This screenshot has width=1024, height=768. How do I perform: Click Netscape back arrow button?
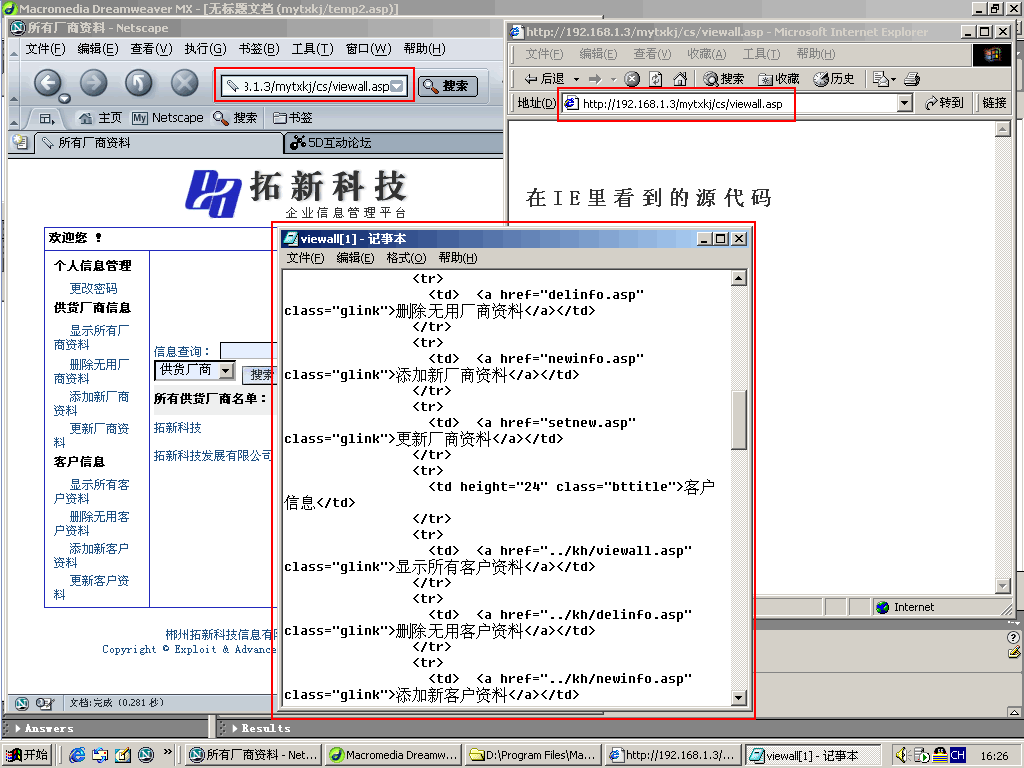point(48,83)
